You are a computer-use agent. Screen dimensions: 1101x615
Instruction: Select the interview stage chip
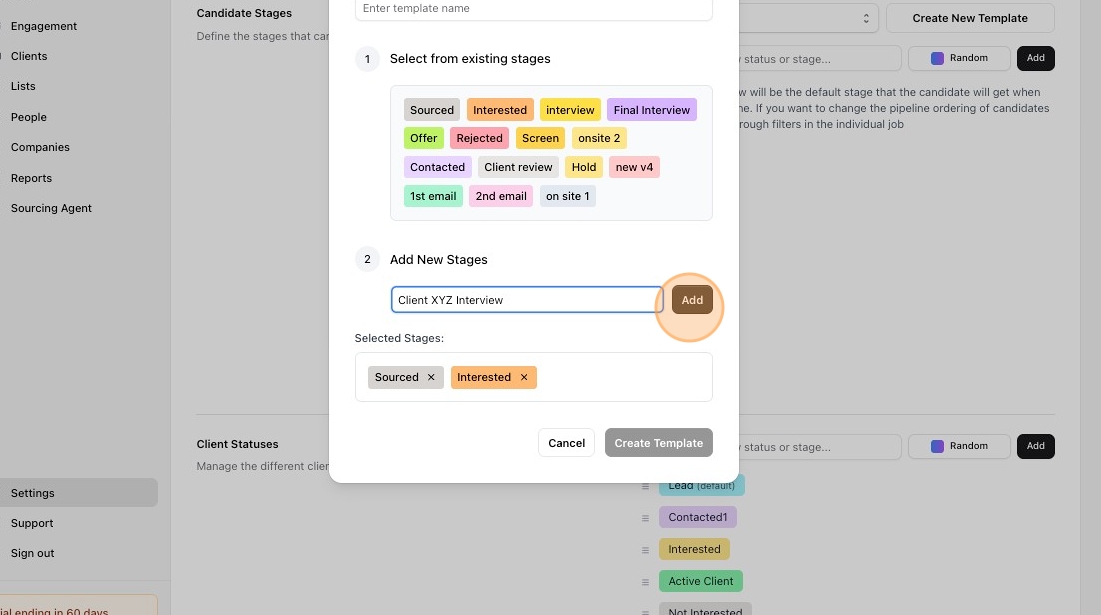click(x=570, y=110)
